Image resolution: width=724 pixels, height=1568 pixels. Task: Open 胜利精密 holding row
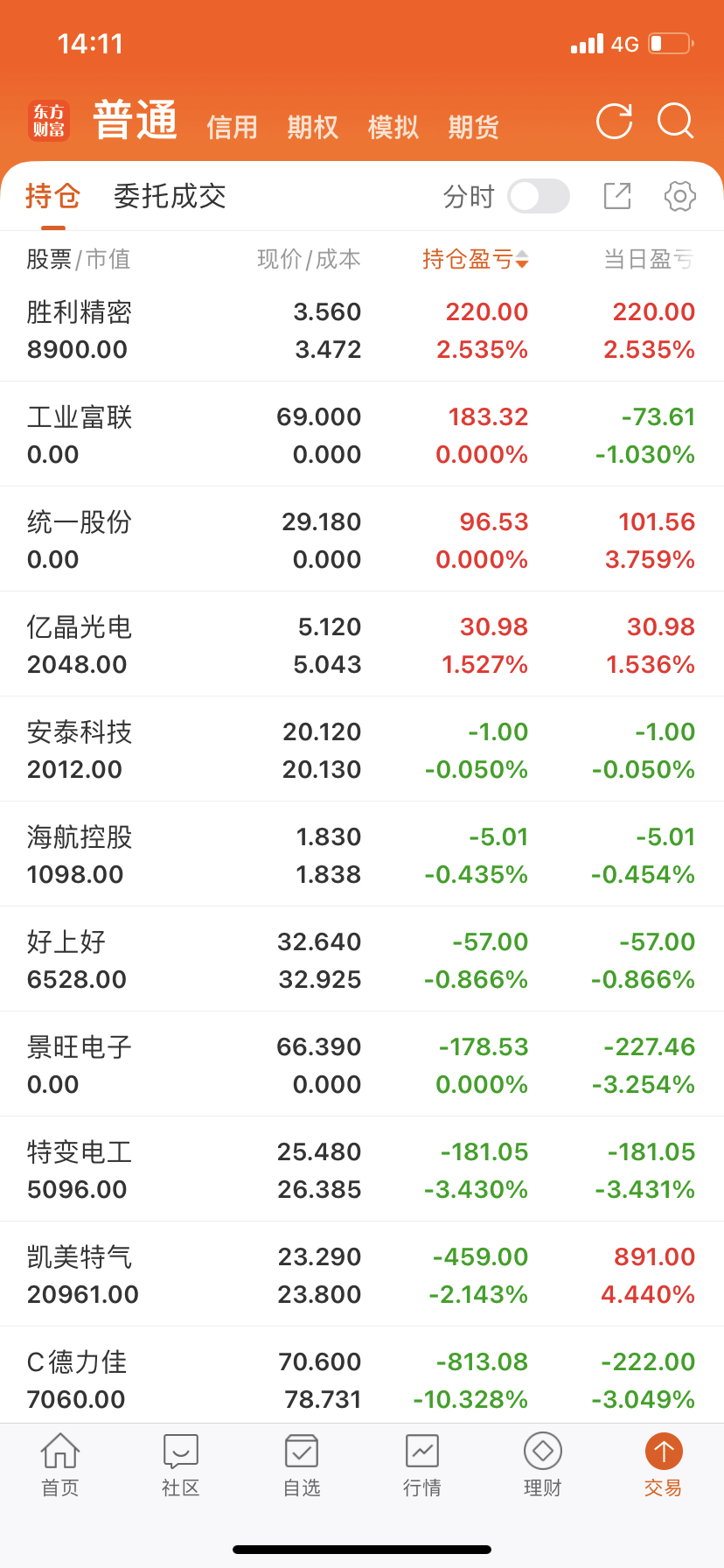coord(362,330)
